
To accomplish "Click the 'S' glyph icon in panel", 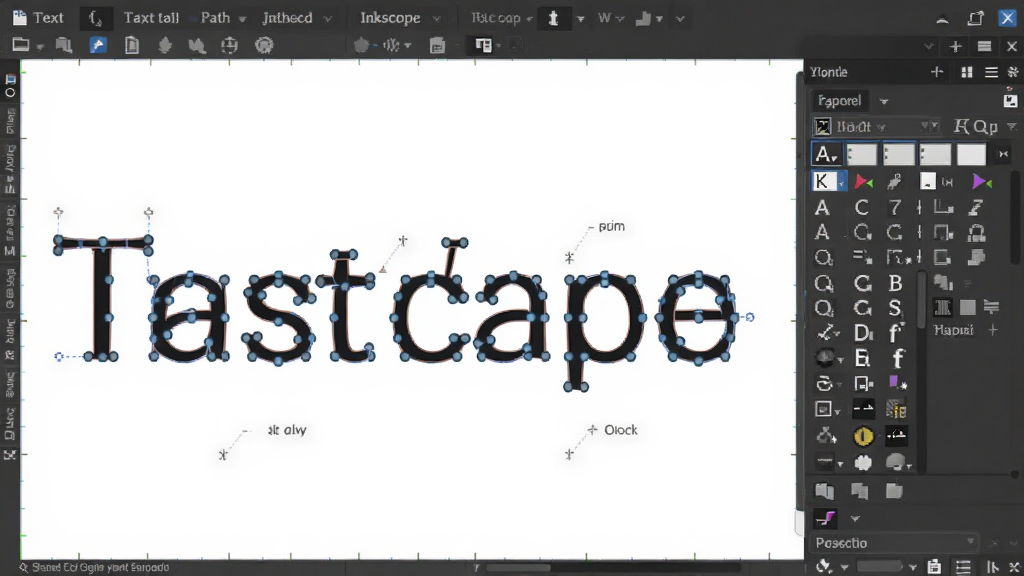I will [x=895, y=308].
